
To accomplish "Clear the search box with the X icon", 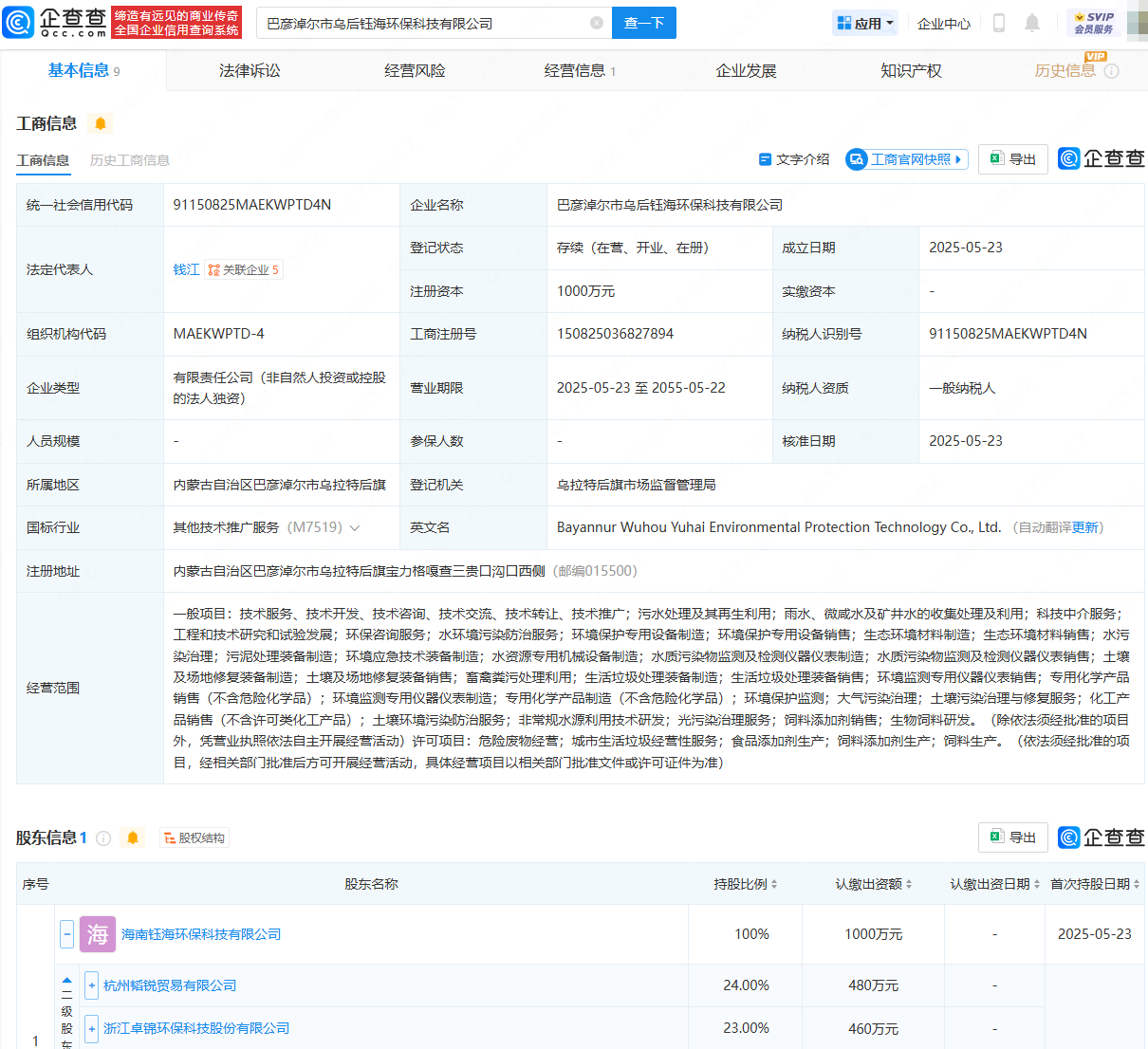I will tap(597, 23).
